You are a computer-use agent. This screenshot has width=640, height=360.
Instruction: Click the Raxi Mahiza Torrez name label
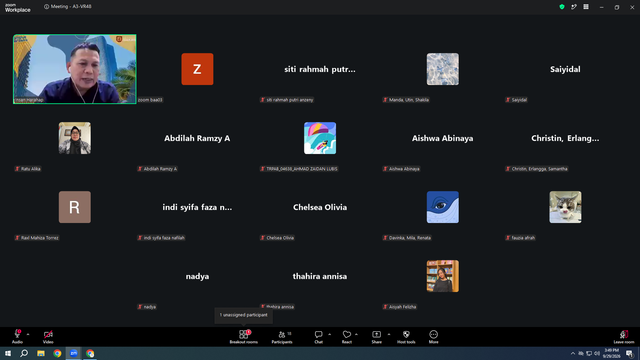click(x=37, y=238)
